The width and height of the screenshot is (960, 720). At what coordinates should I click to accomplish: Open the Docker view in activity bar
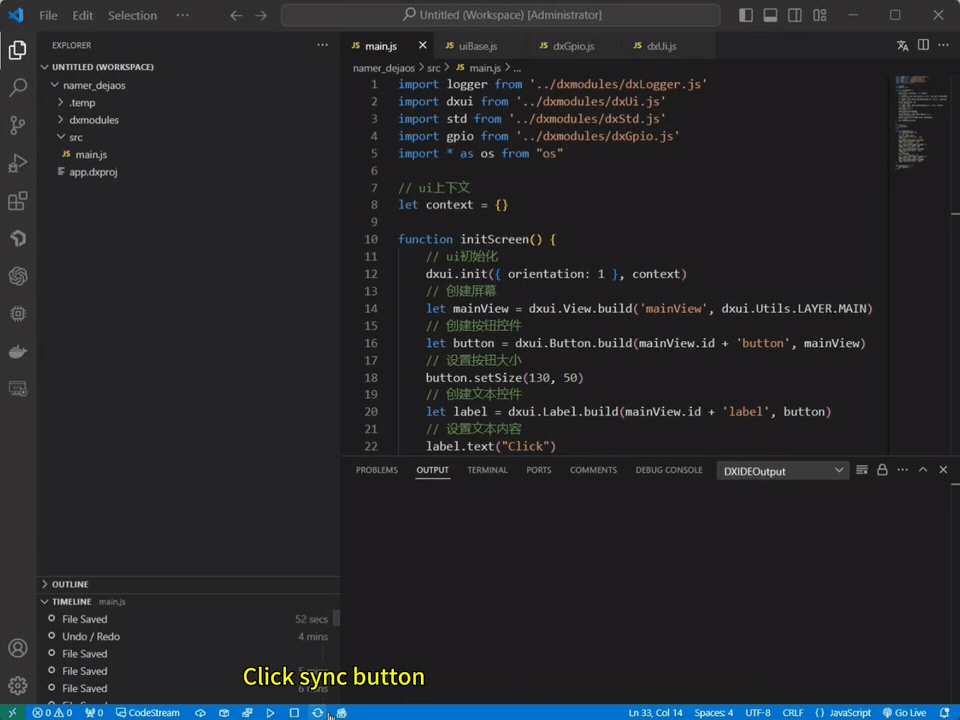(x=18, y=351)
